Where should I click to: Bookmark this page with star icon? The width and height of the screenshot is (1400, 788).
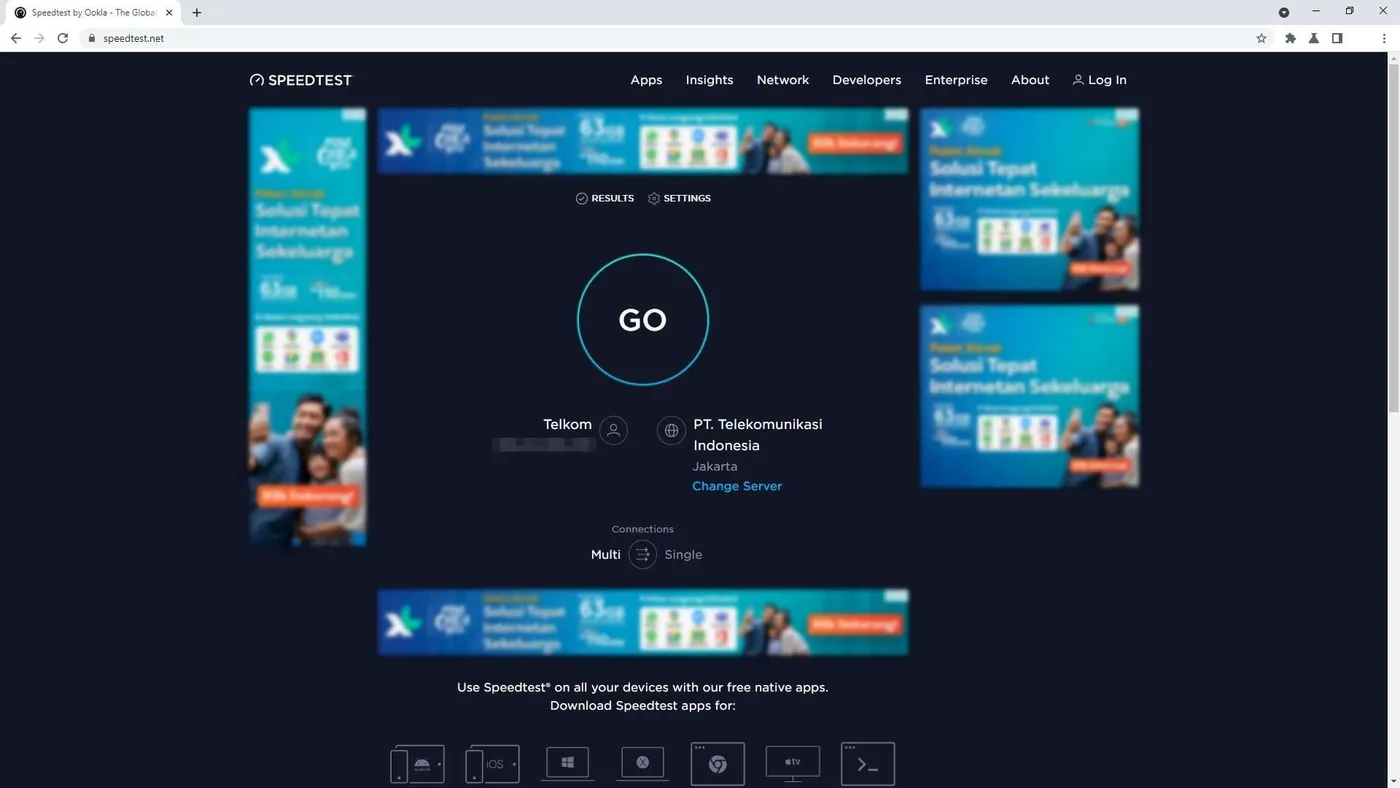[1261, 38]
